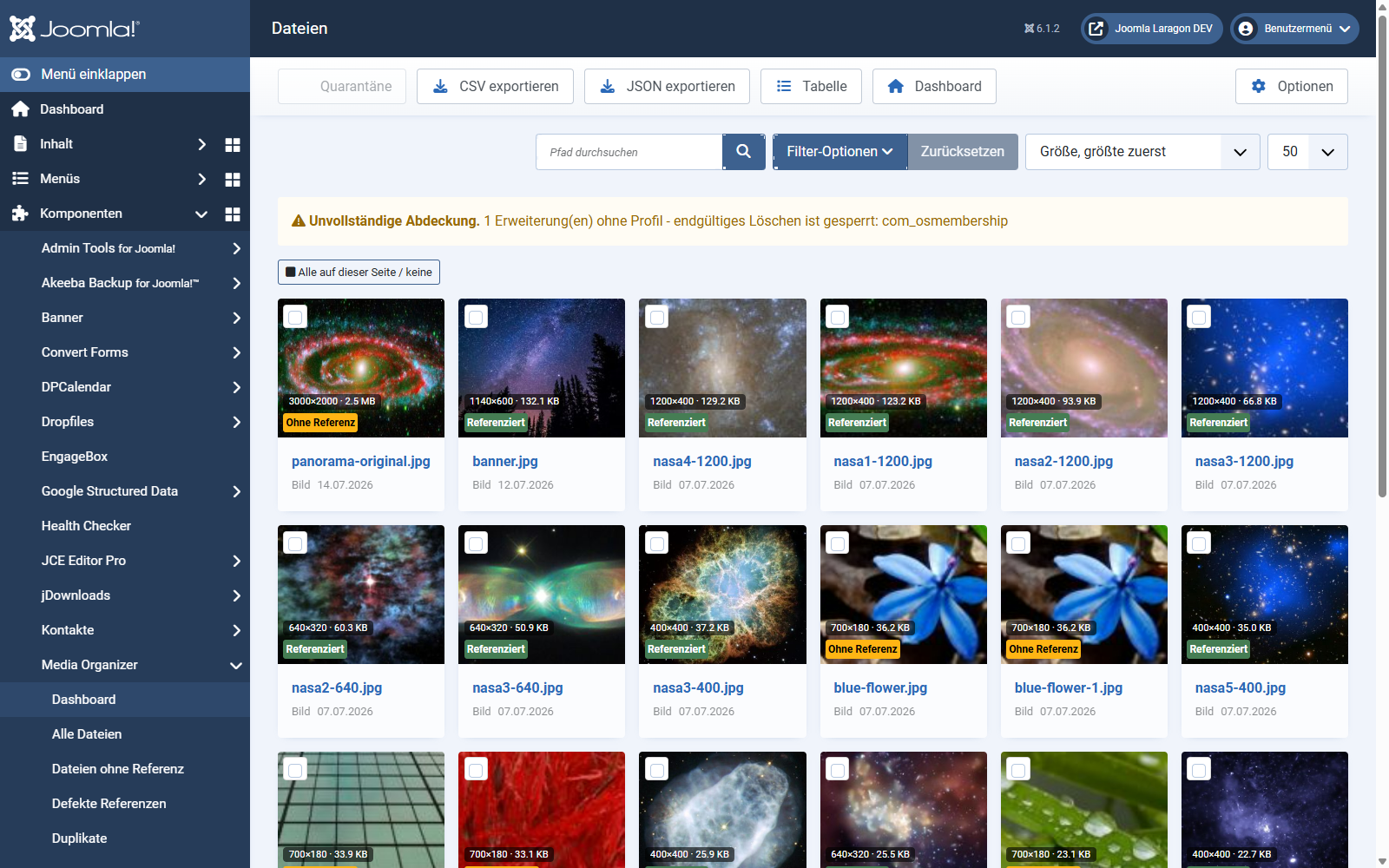Click the Inhalt document icon in sidebar
This screenshot has width=1389, height=868.
pos(21,144)
